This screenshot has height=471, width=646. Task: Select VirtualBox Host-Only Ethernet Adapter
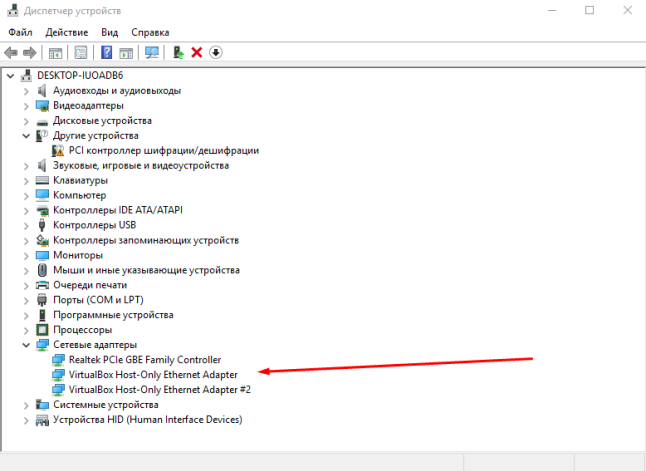(153, 375)
